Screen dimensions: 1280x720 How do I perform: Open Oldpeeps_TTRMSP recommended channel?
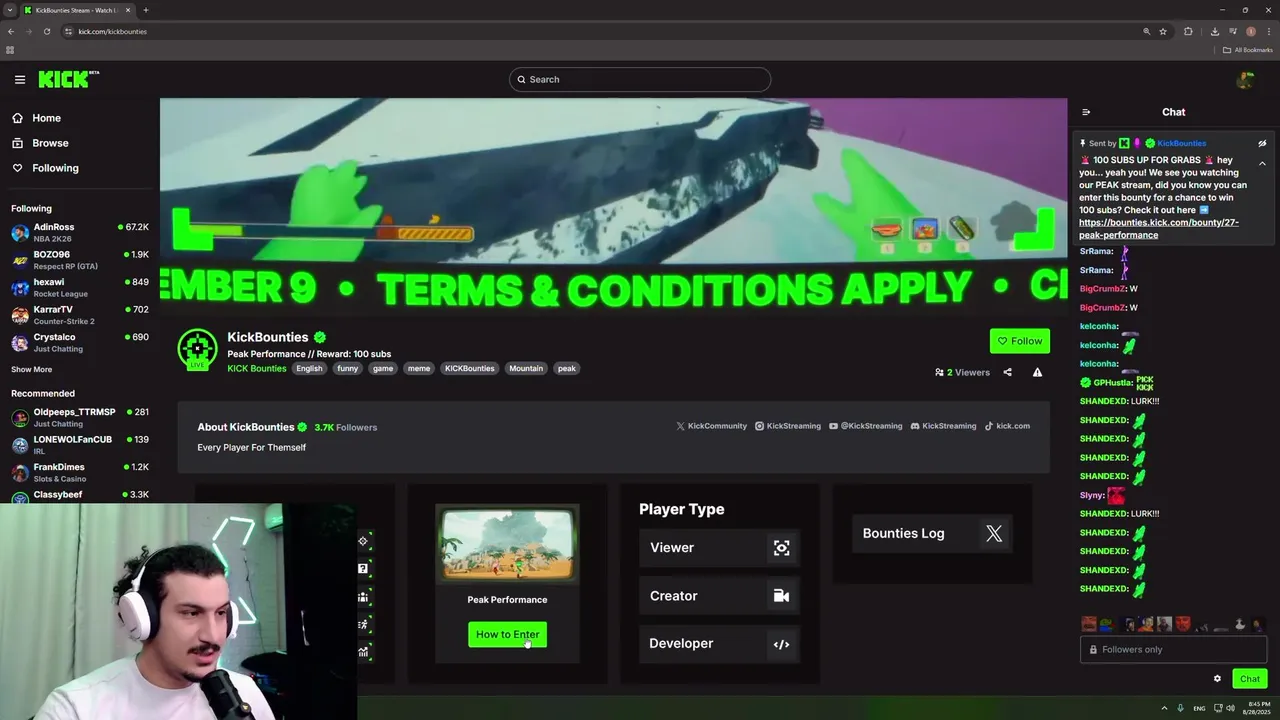click(80, 418)
